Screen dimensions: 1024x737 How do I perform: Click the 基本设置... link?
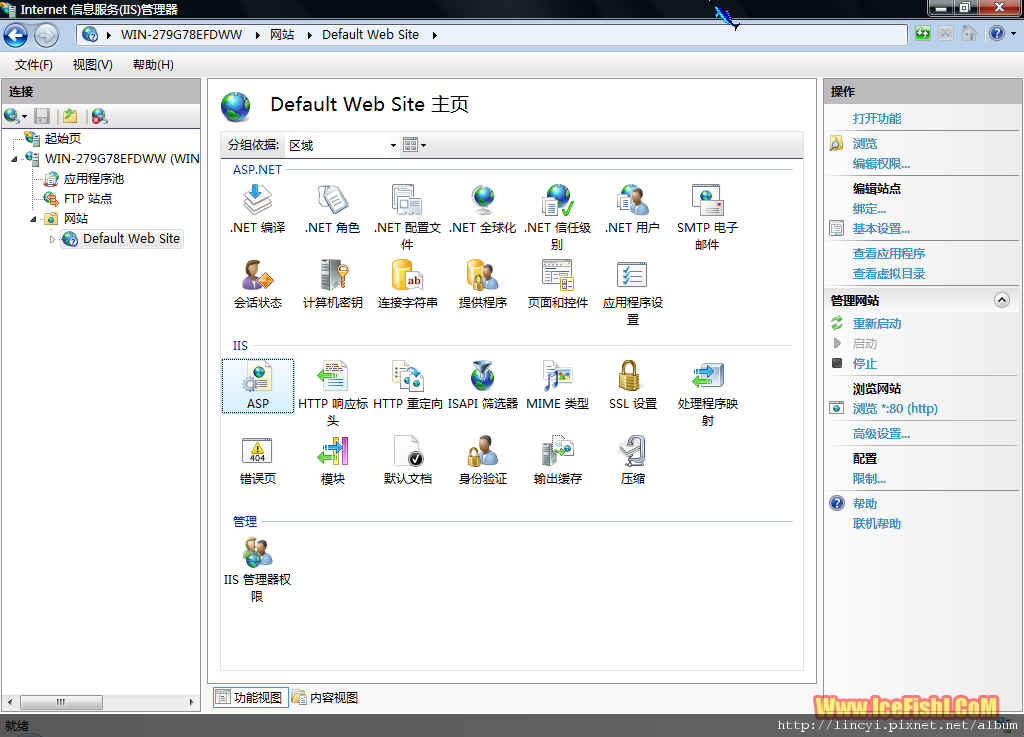coord(881,228)
